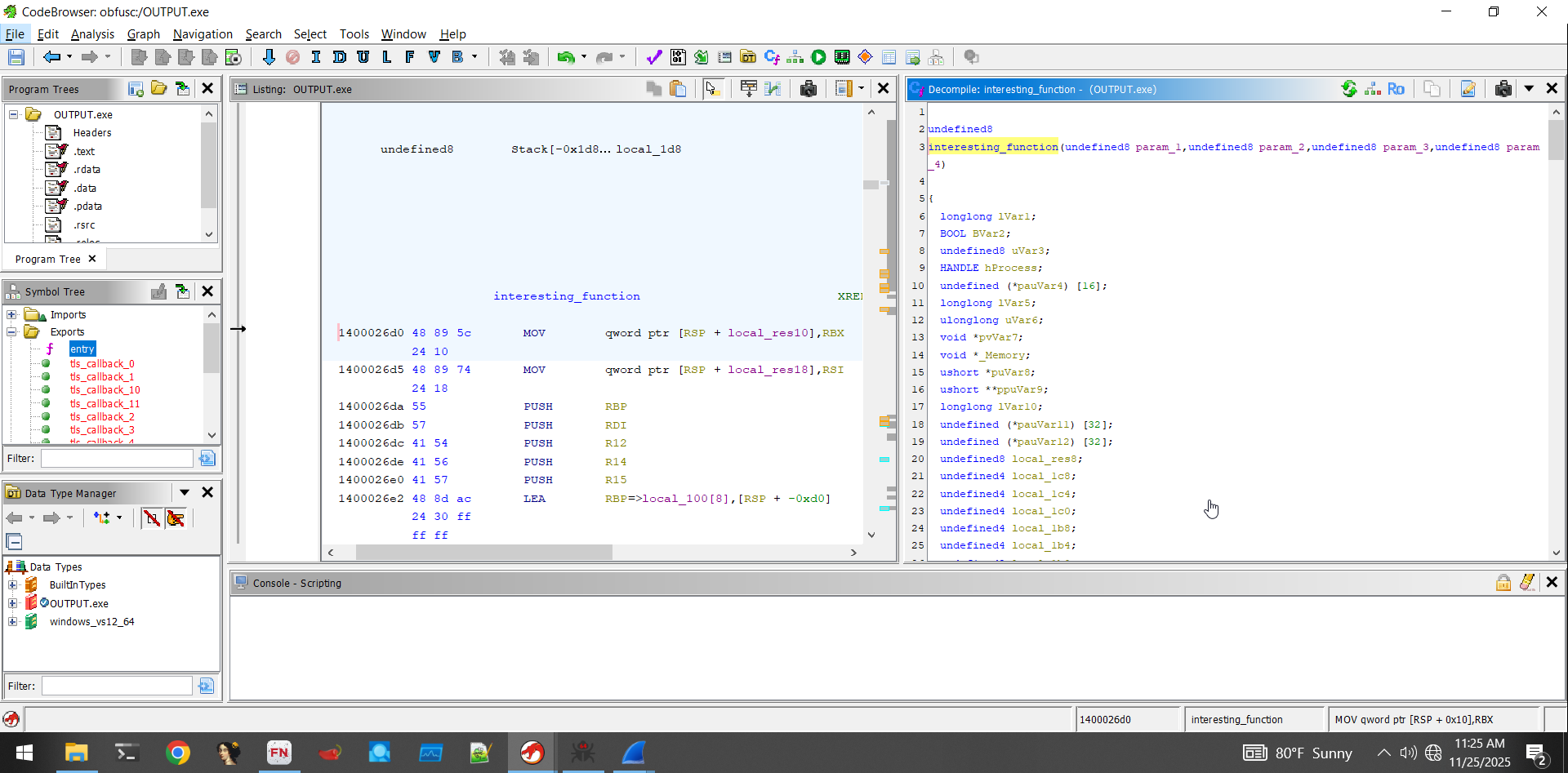Click the green Undo arrow
This screenshot has width=1568, height=773.
pos(564,57)
